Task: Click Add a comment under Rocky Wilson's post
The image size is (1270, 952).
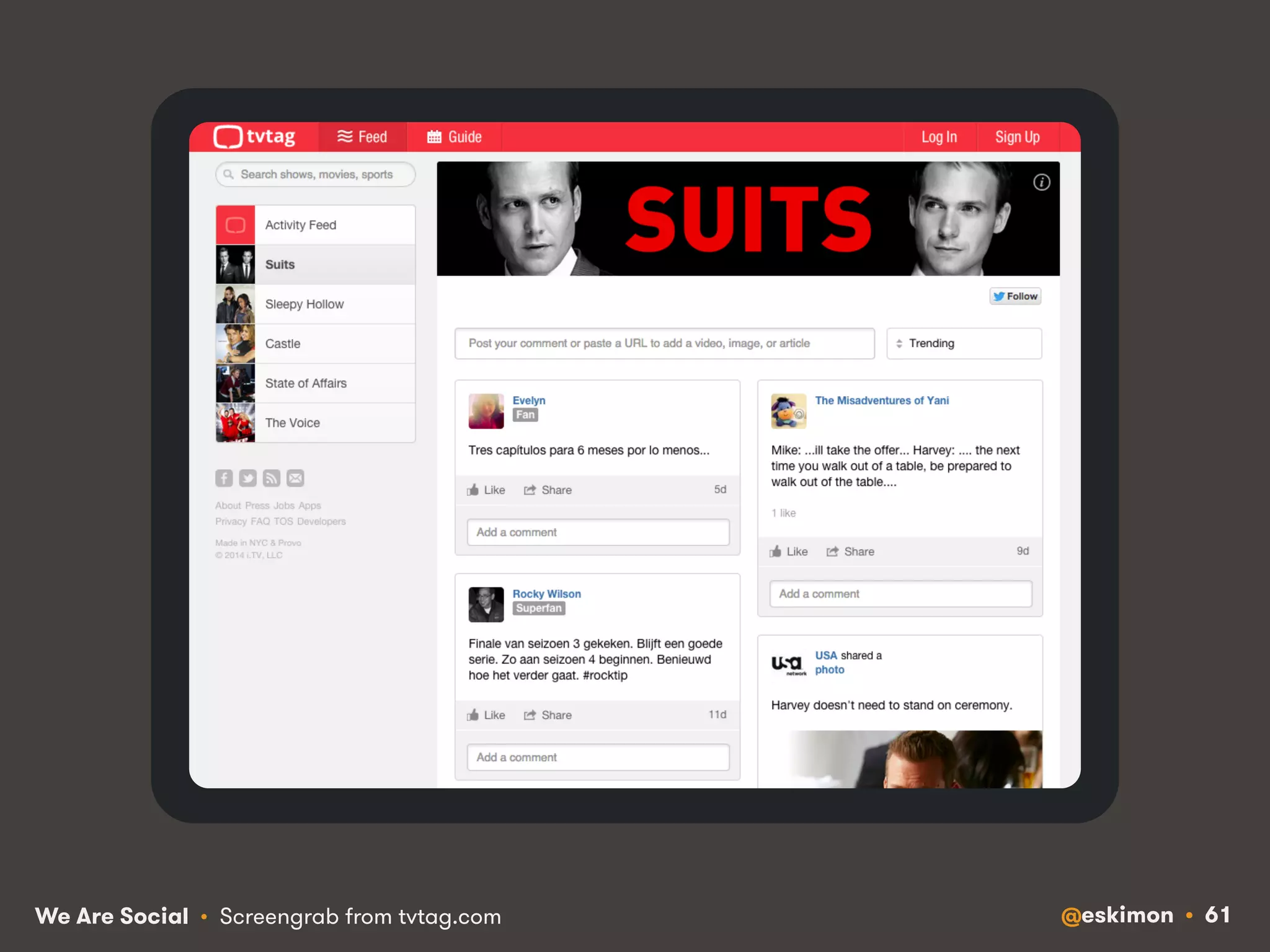Action: (598, 757)
